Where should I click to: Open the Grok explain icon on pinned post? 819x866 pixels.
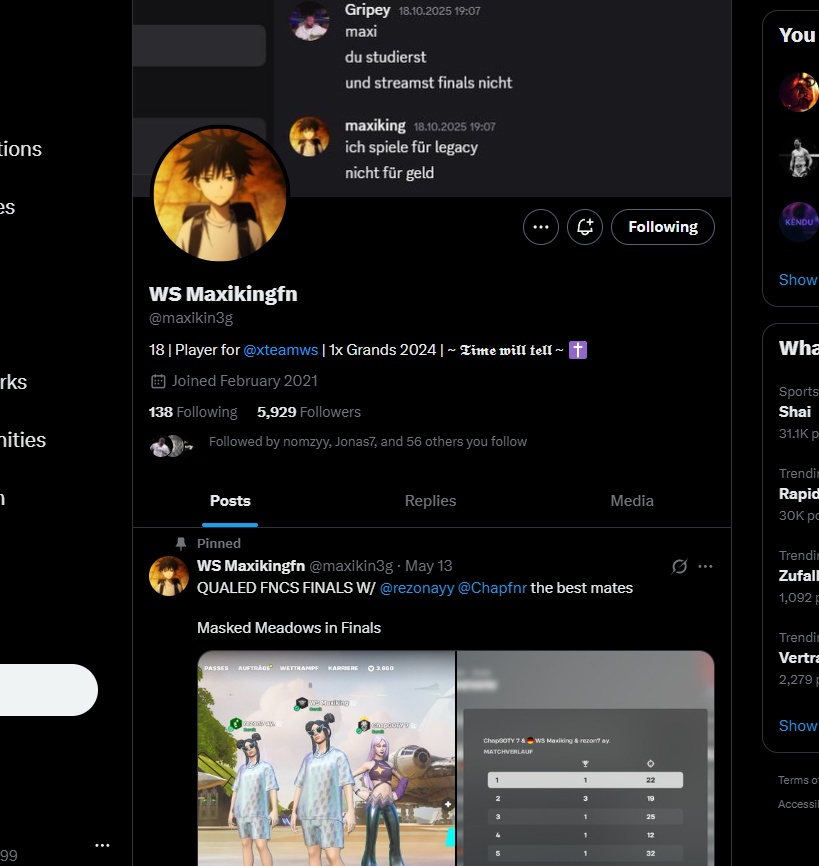[679, 567]
